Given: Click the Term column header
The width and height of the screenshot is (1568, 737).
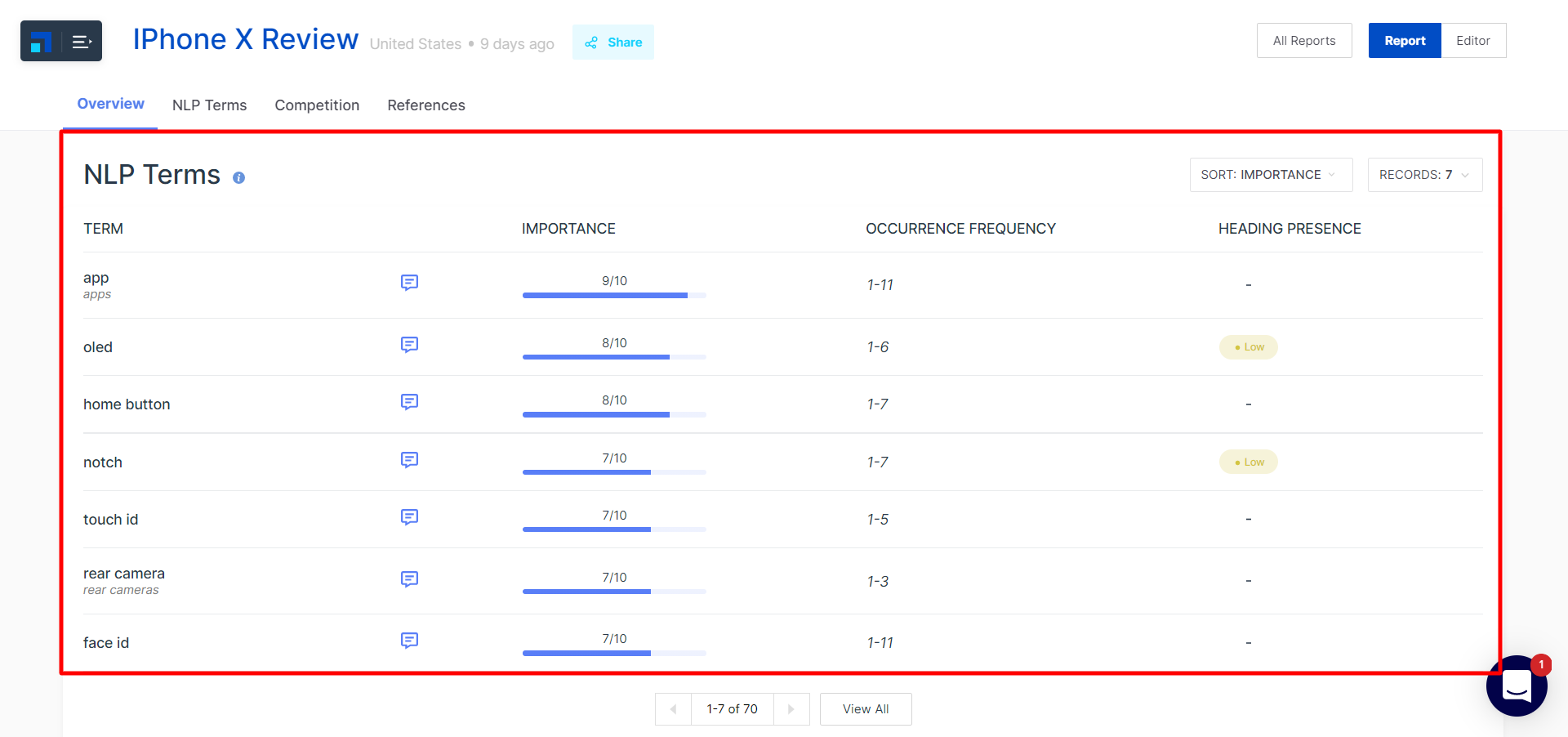Looking at the screenshot, I should click(x=103, y=229).
